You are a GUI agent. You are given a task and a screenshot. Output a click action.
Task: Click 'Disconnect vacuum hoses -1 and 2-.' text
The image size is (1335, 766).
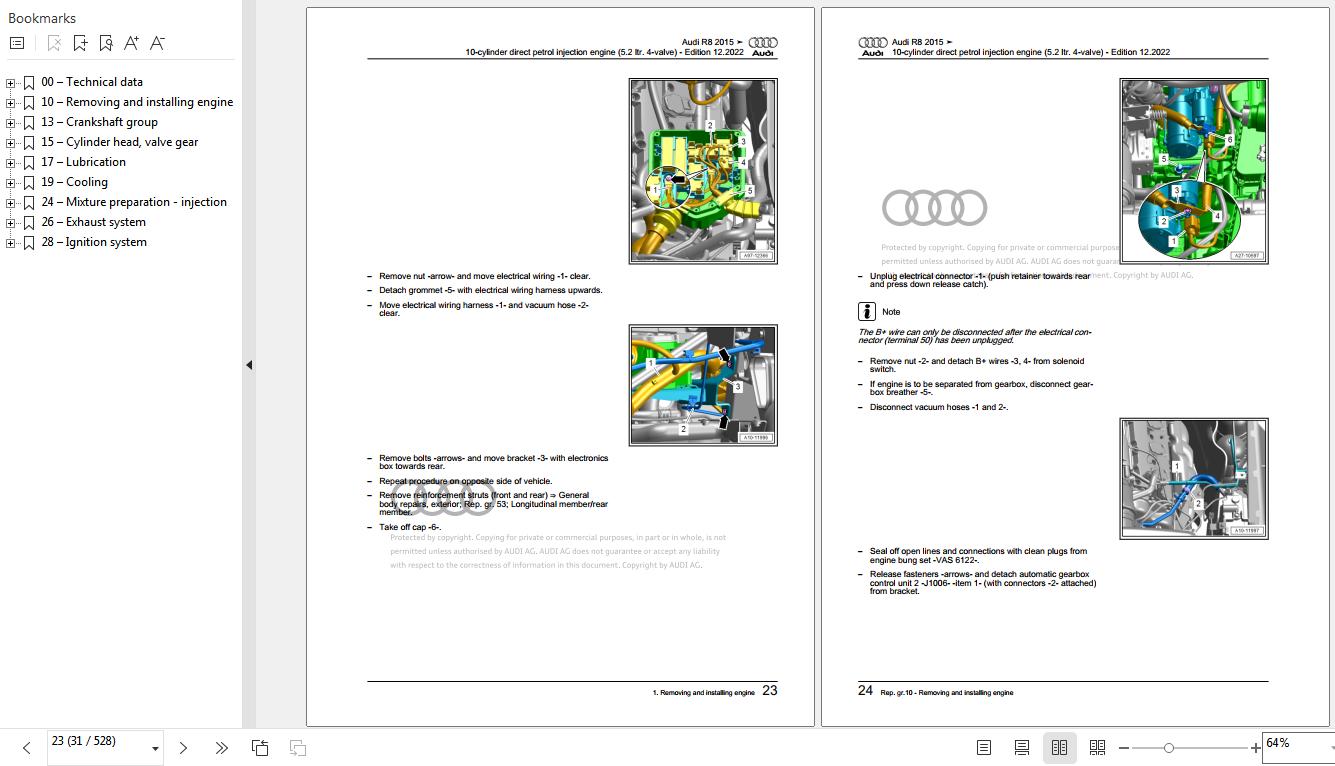[939, 407]
